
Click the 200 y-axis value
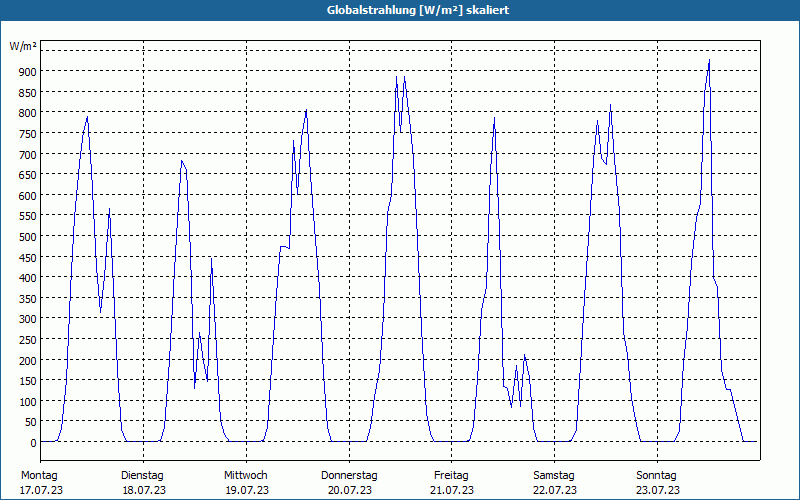[28, 361]
